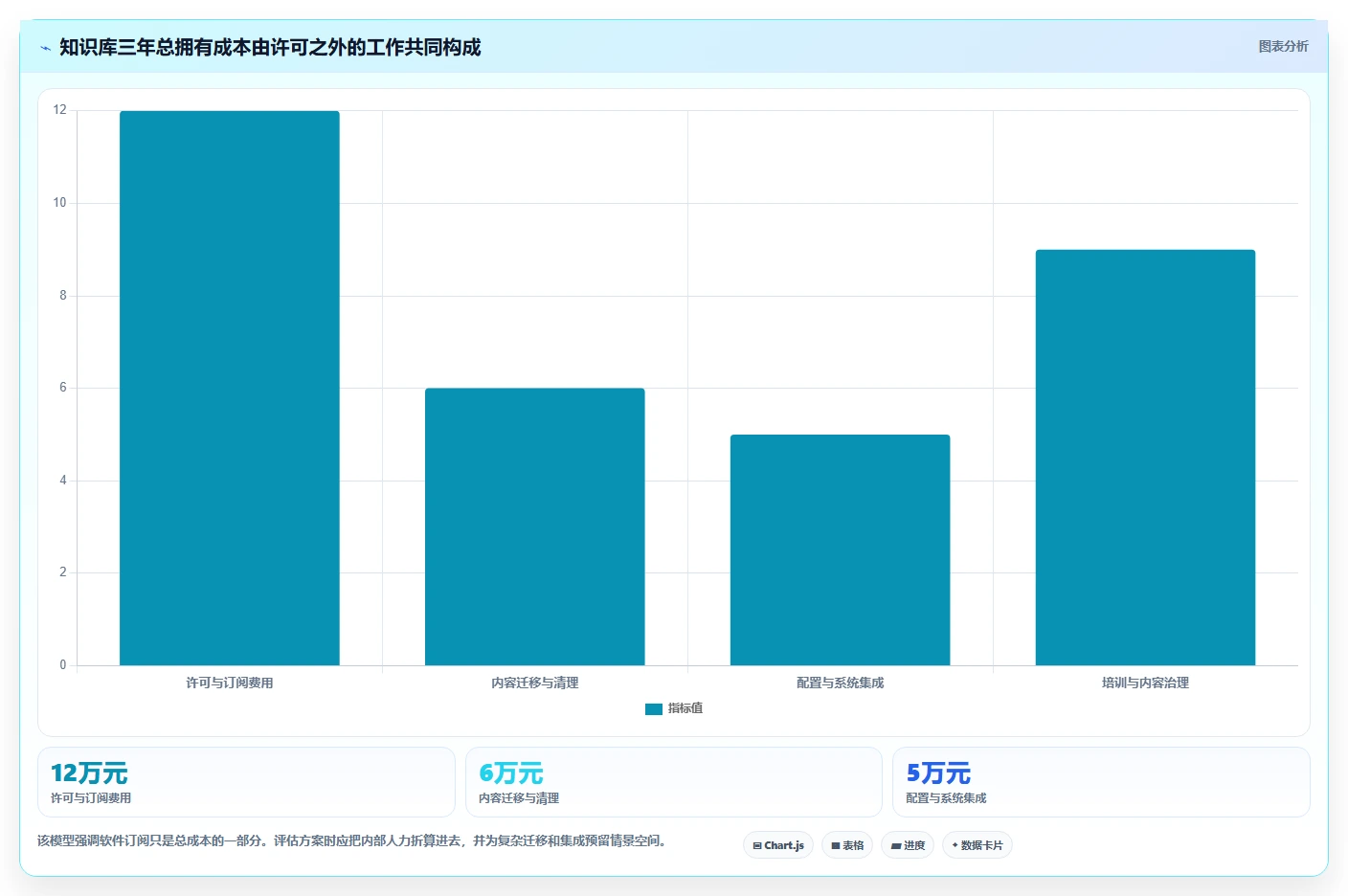Click the 图表分析 label in header
1348x896 pixels.
(x=1283, y=46)
